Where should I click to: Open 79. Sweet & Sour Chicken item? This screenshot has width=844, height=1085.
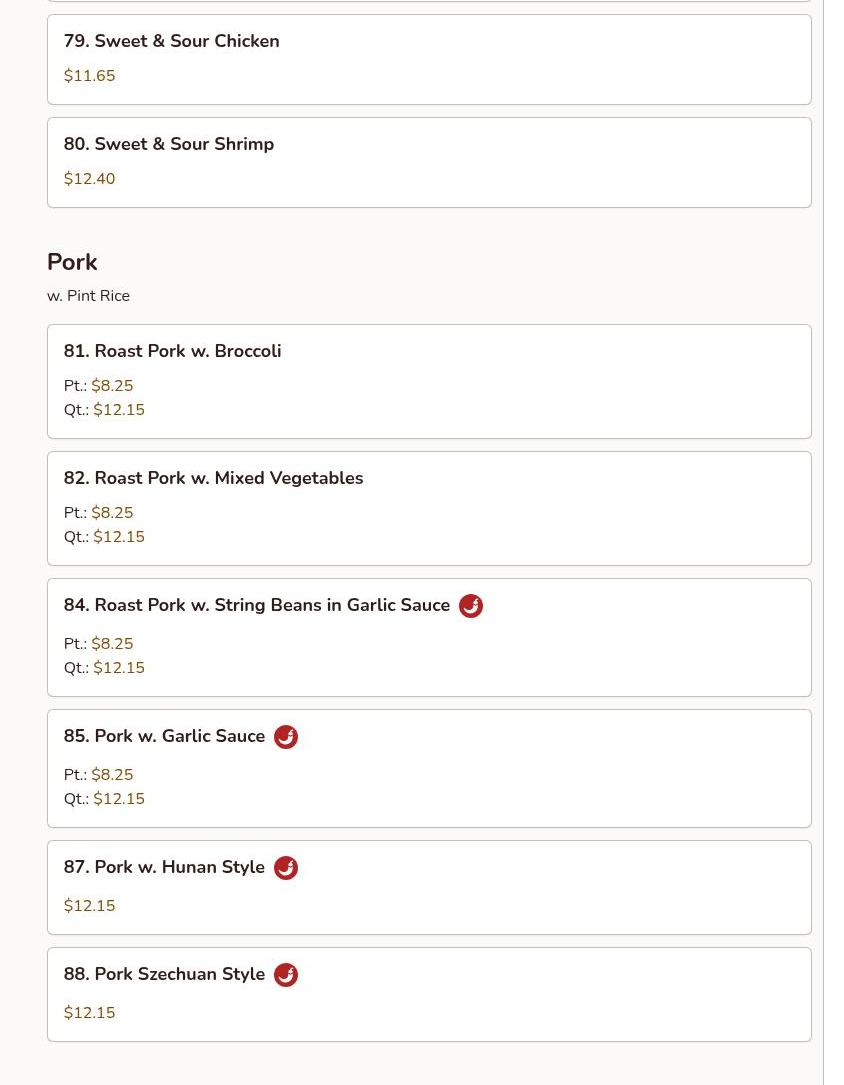(171, 41)
